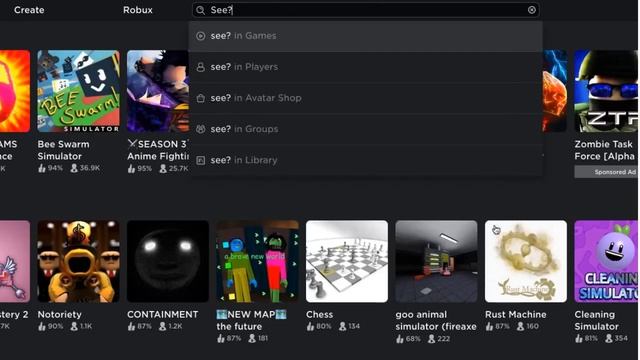Click thumbs-up icon under Rust Machine
Image resolution: width=640 pixels, height=360 pixels.
tap(489, 326)
